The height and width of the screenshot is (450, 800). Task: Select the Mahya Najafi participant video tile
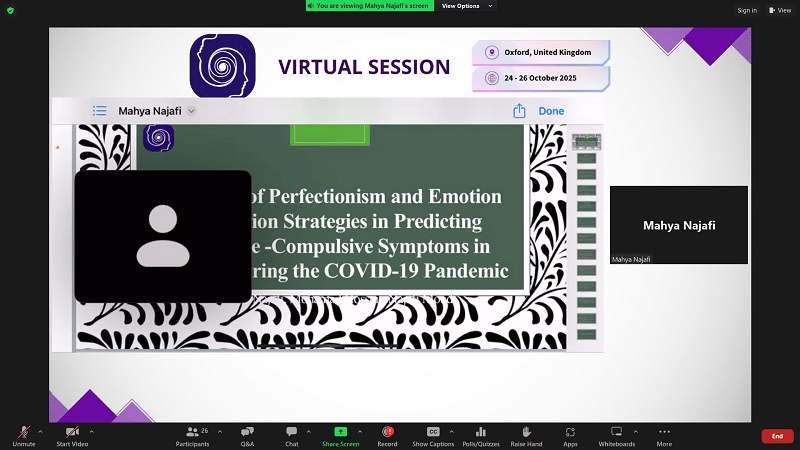pyautogui.click(x=678, y=225)
